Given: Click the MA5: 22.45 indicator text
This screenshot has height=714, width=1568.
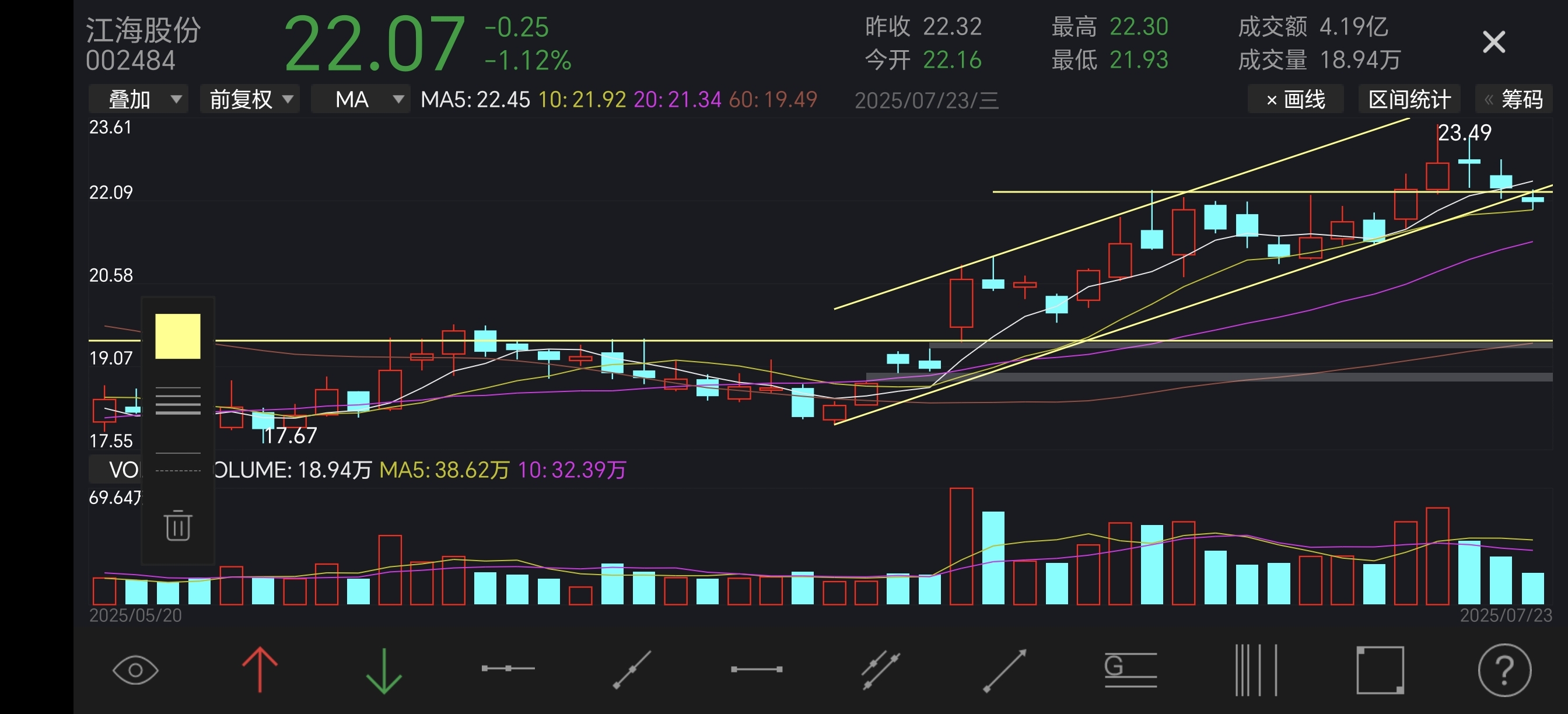Looking at the screenshot, I should 475,99.
